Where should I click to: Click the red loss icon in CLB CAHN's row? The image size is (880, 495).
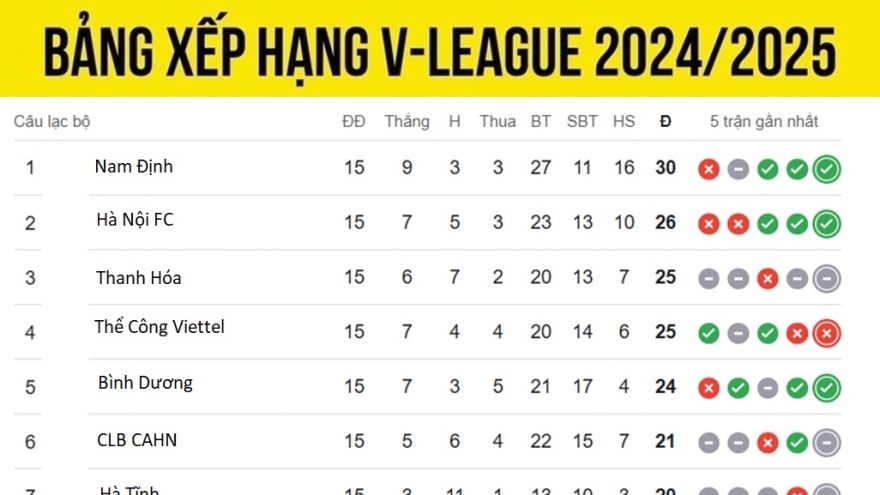(x=768, y=443)
